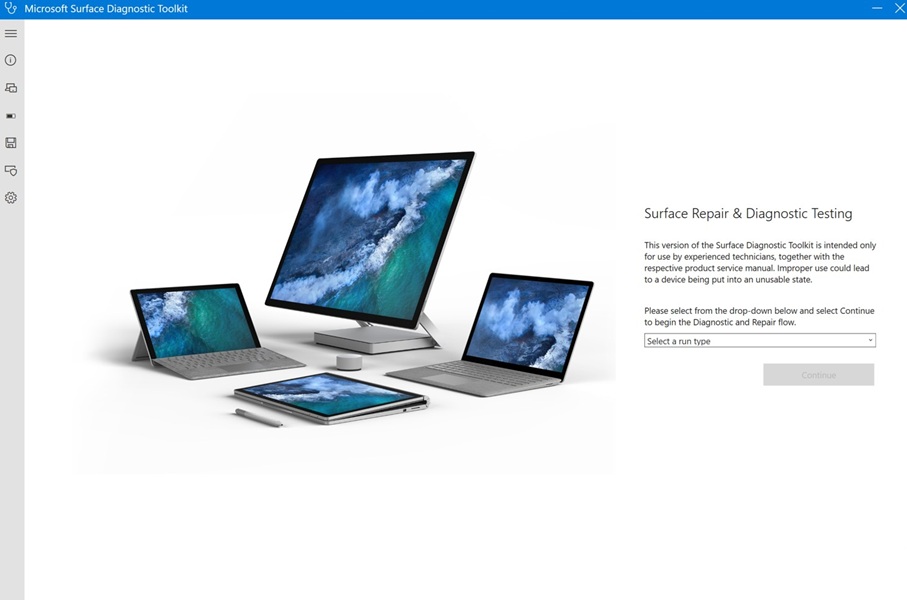907x600 pixels.
Task: Open Settings with the gear icon
Action: pyautogui.click(x=11, y=197)
